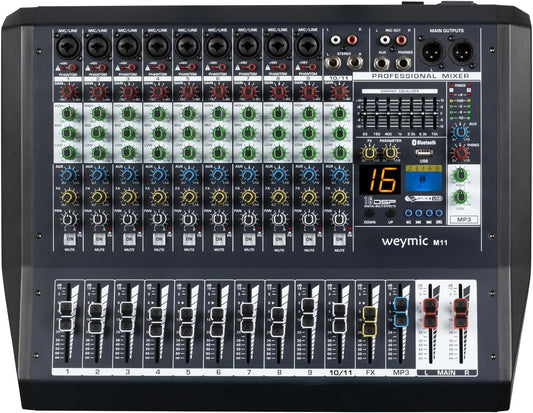Viewport: 533px width, 413px height.
Task: Grab the blue MP3 level fader
Action: [400, 311]
